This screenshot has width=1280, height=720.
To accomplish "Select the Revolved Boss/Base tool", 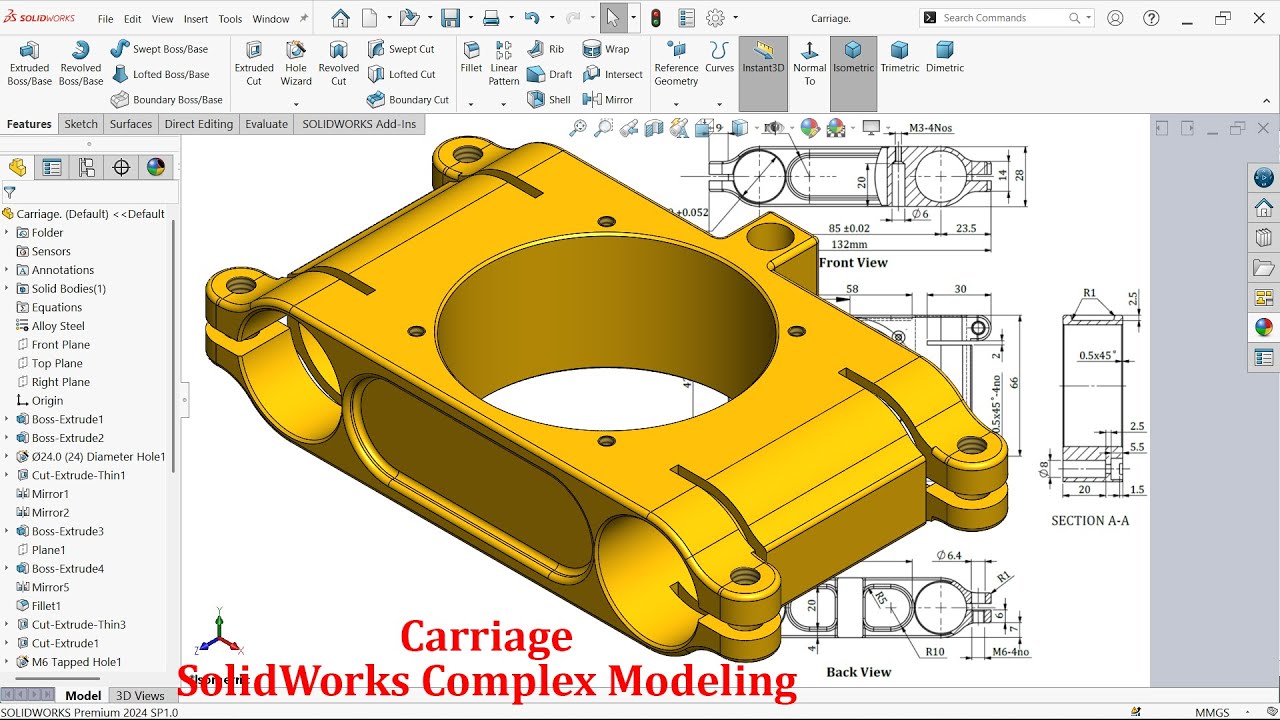I will [81, 63].
